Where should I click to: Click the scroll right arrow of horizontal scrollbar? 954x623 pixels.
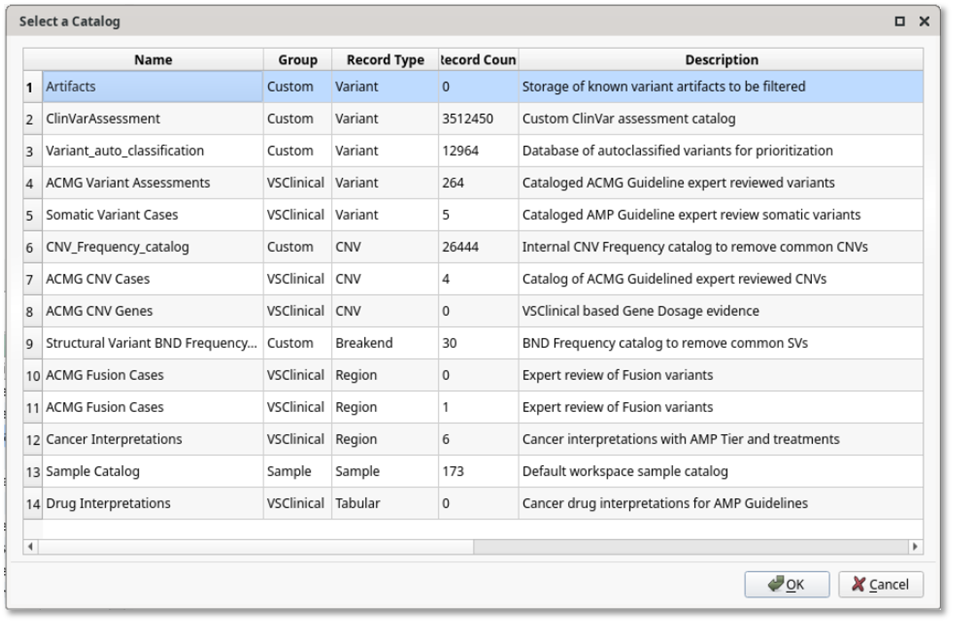pos(915,547)
